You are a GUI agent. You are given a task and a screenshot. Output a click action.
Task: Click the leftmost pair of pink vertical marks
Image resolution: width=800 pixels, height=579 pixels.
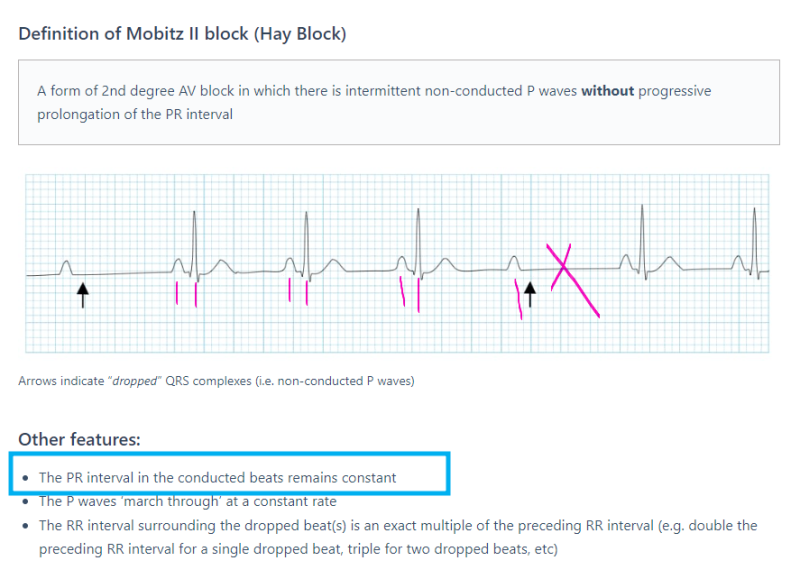pos(186,294)
